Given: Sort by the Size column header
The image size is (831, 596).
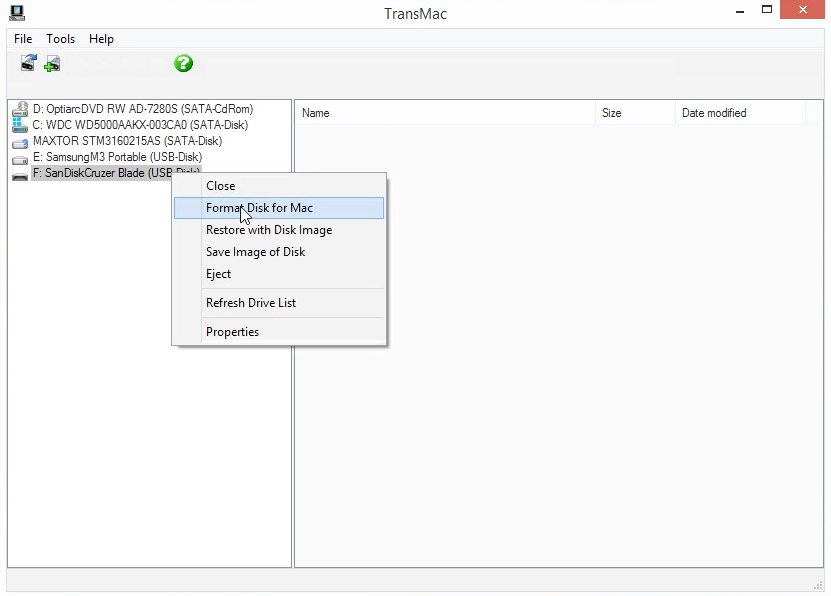Looking at the screenshot, I should (x=635, y=113).
